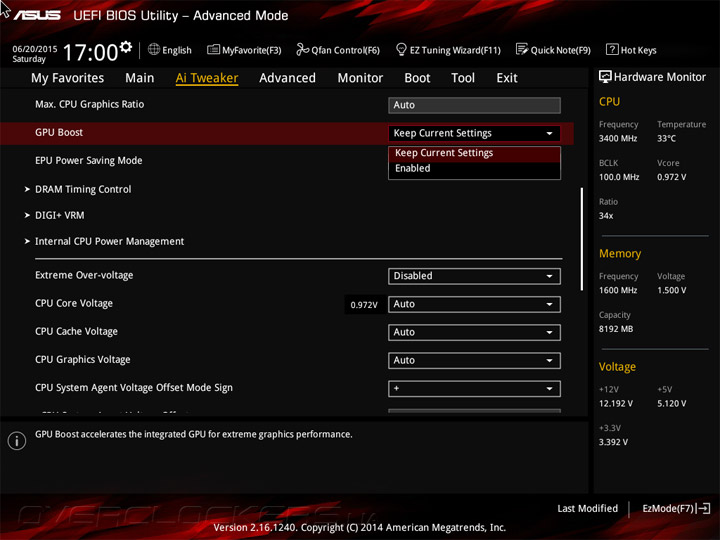Click the MyFavorite(F3) icon
Viewport: 720px width, 540px height.
tap(213, 49)
